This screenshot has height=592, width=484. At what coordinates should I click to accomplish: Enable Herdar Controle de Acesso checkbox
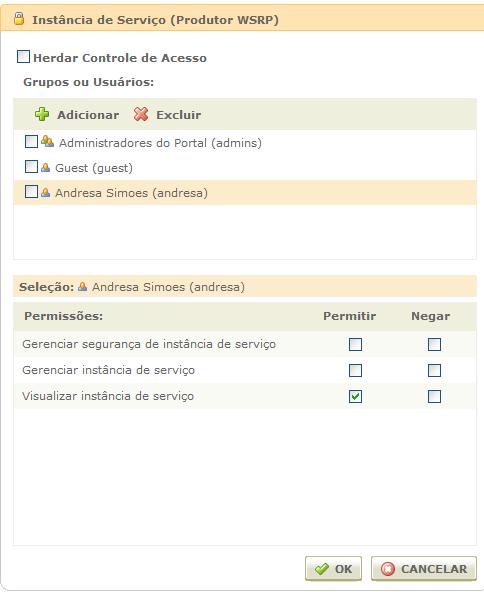point(23,57)
